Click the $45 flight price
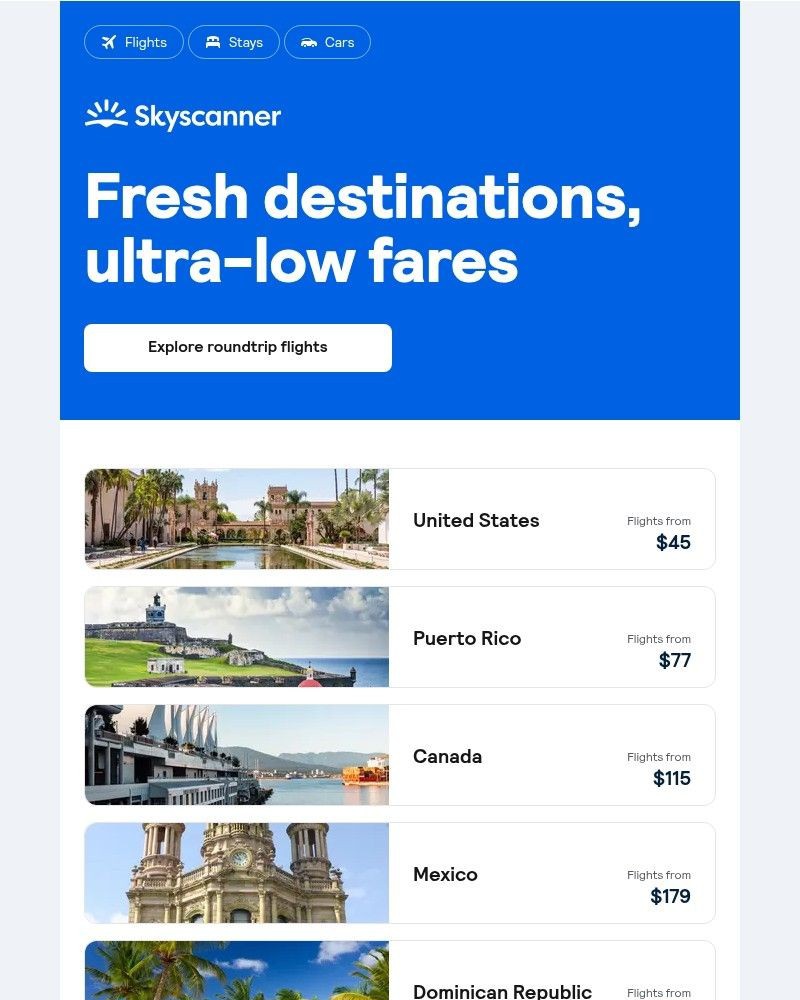Viewport: 800px width, 1000px height. point(674,542)
